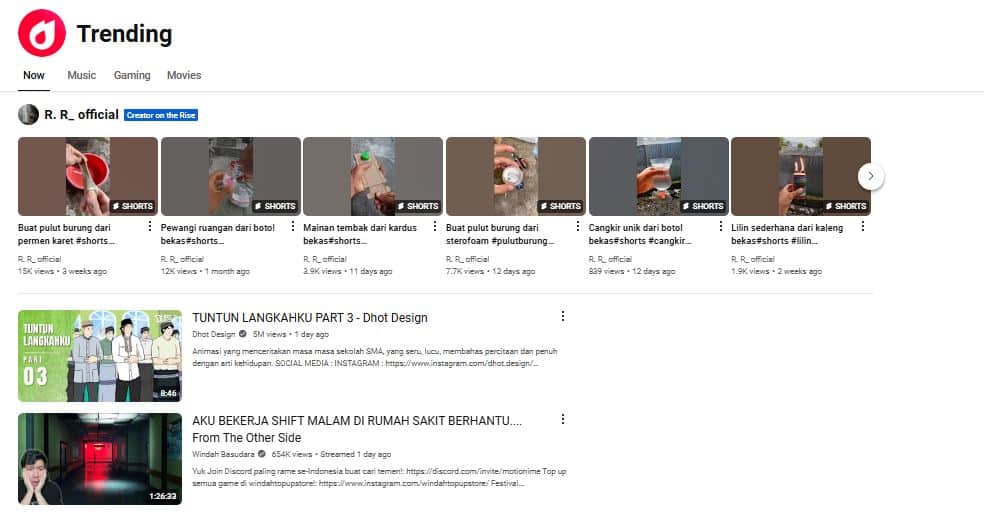Click channel name under Mainan tembak dari kardus
Viewport: 984px width, 519px height.
(324, 259)
